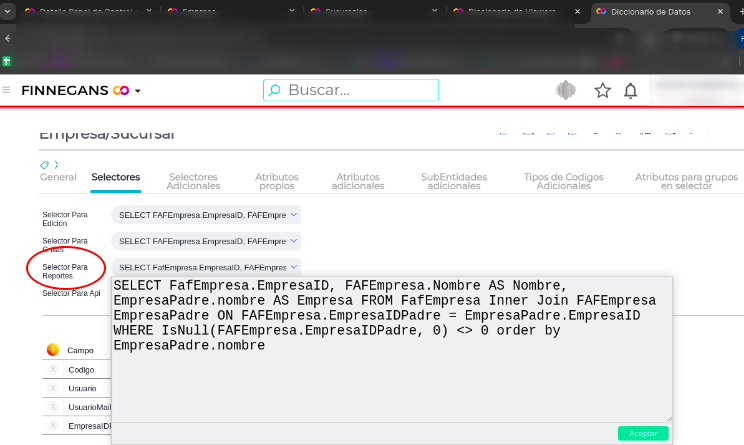
Task: Collapse the Selector Para Reportes dropdown
Action: click(293, 267)
